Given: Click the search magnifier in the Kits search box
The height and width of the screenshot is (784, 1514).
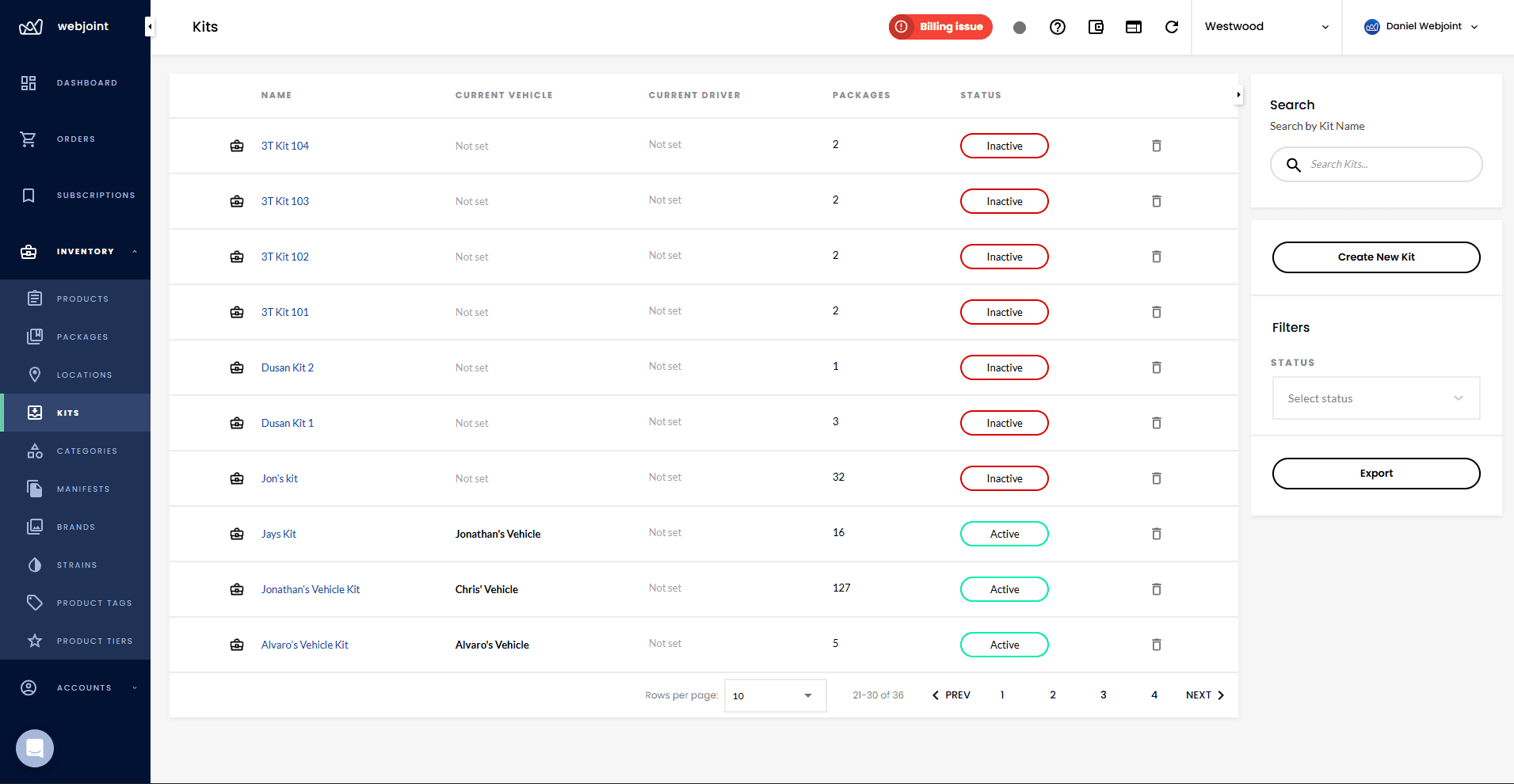Looking at the screenshot, I should pos(1295,165).
